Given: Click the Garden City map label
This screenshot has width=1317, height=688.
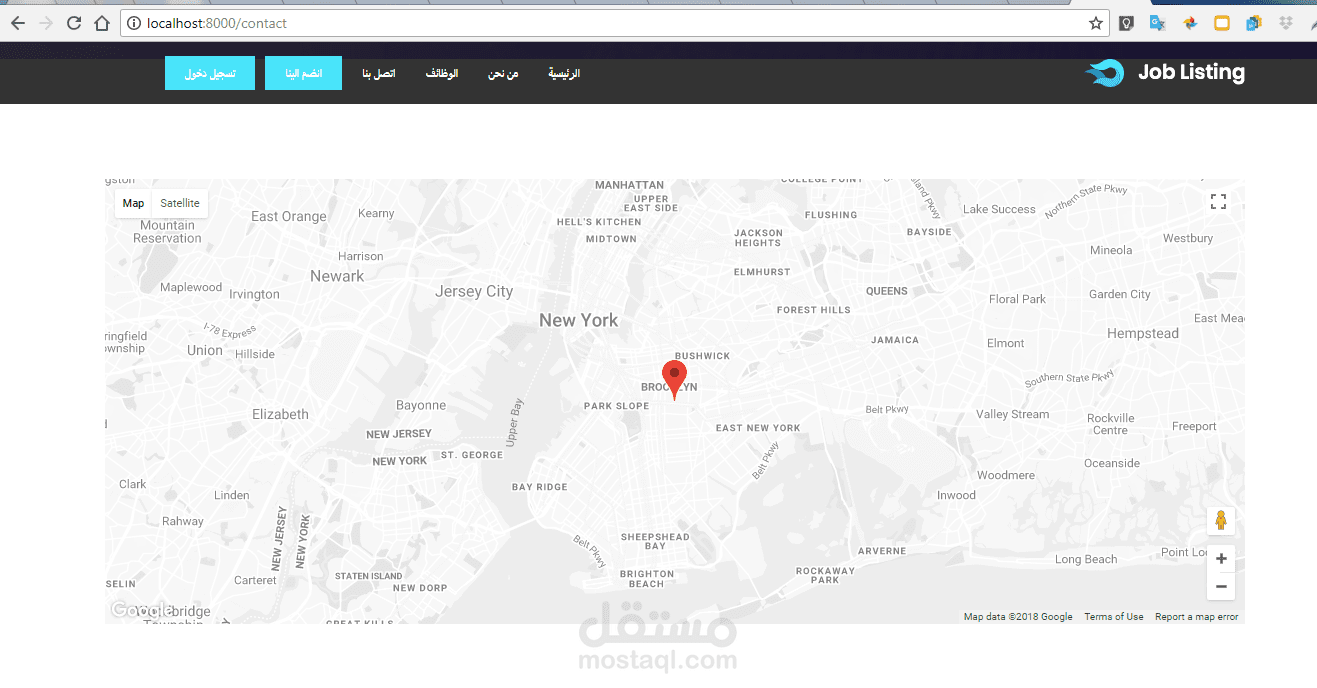Looking at the screenshot, I should point(1119,294).
